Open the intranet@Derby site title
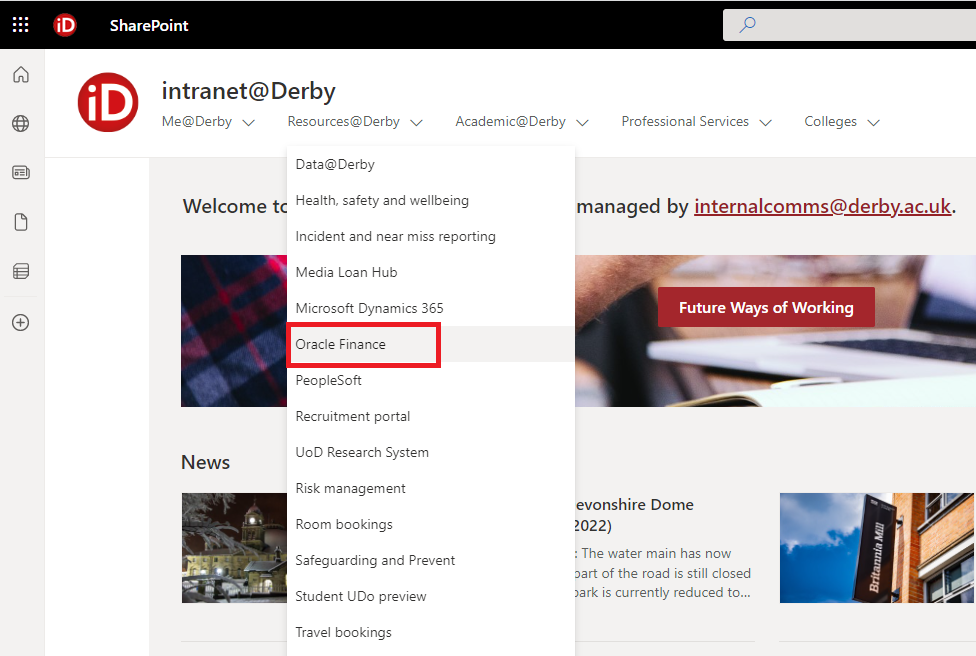This screenshot has height=656, width=976. (x=248, y=91)
